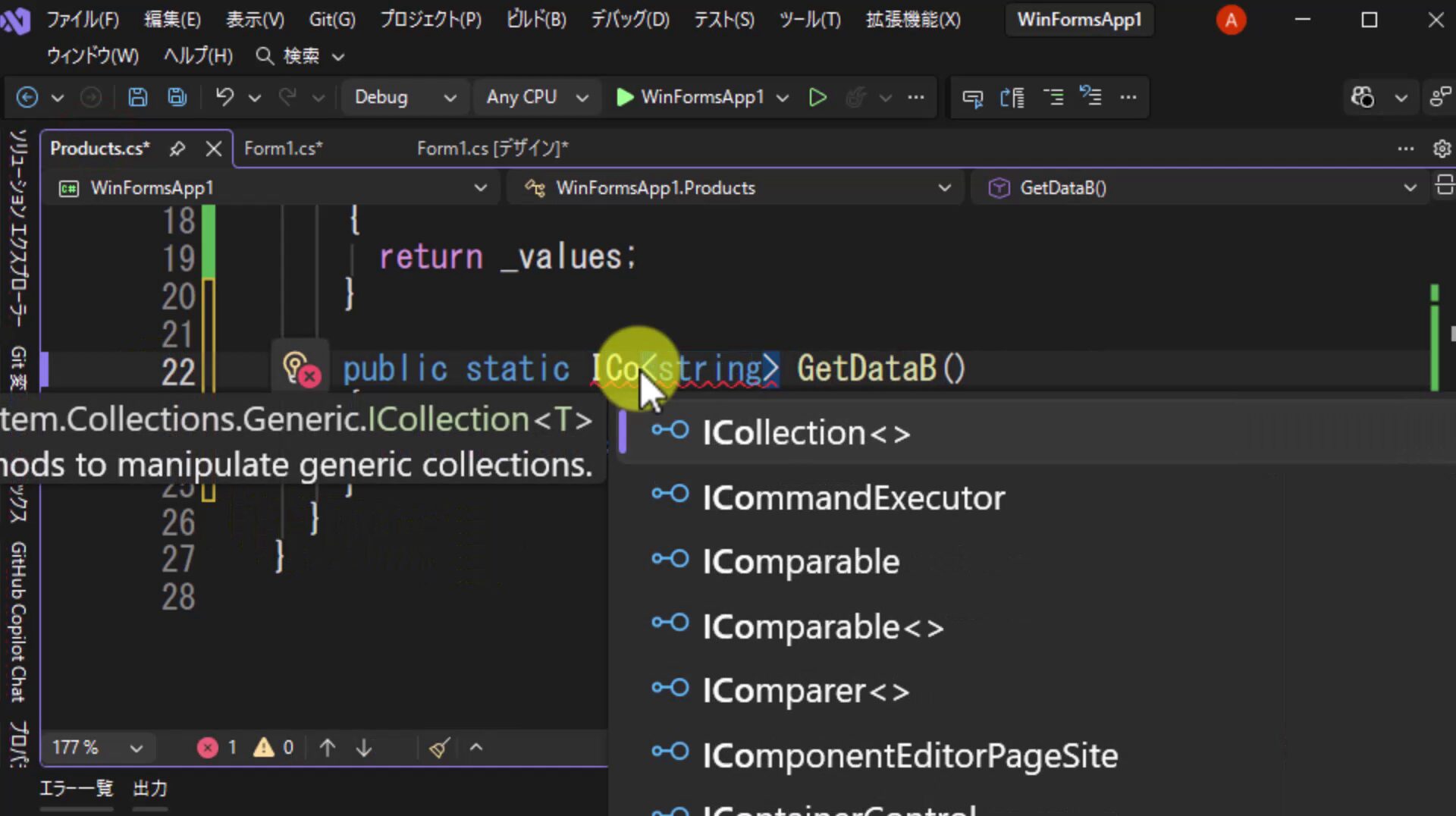This screenshot has height=816, width=1456.
Task: Open the 出力 panel tab
Action: point(150,789)
